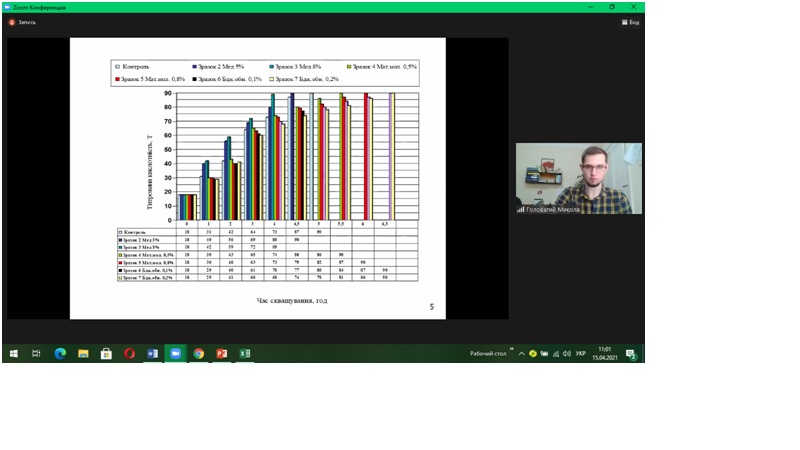
Task: Select the participant video thumbnail
Action: point(579,178)
